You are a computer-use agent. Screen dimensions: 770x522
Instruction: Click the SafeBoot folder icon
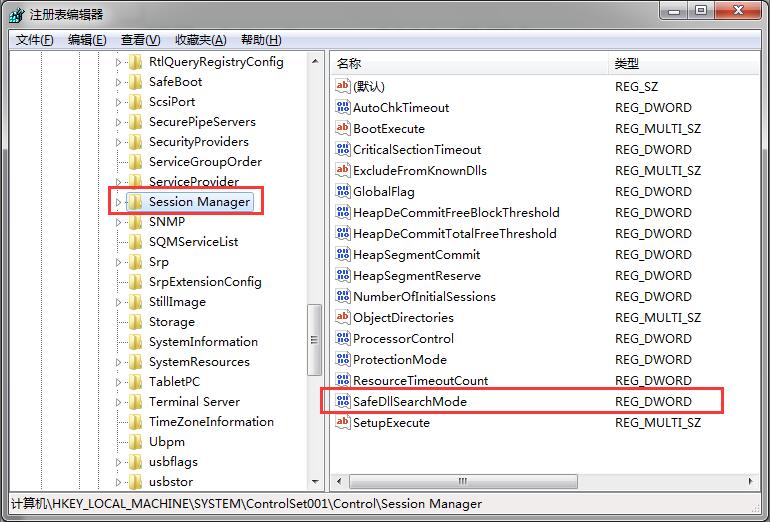(x=135, y=82)
